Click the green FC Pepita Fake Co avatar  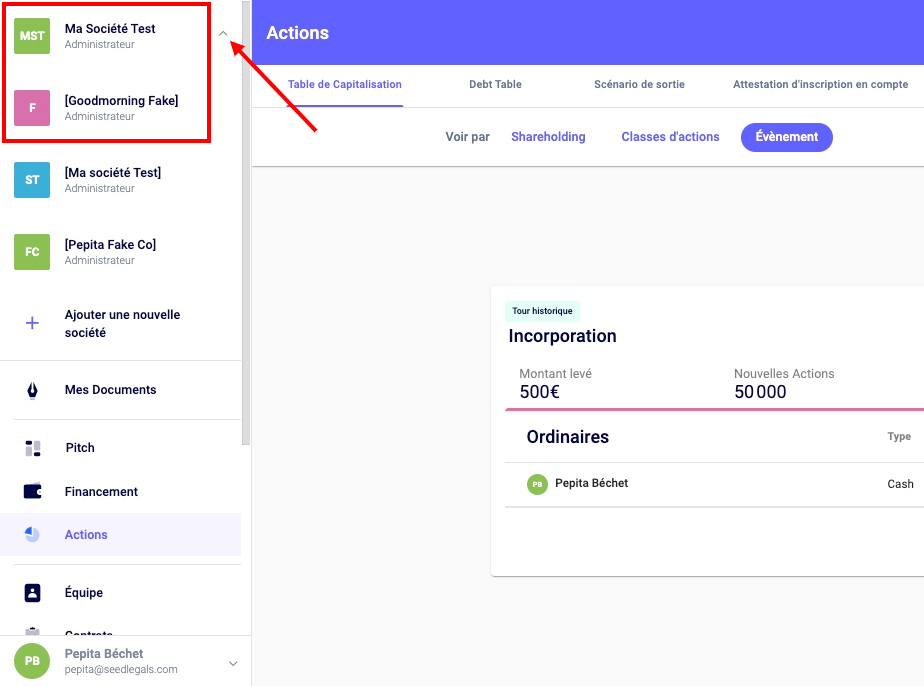point(32,252)
